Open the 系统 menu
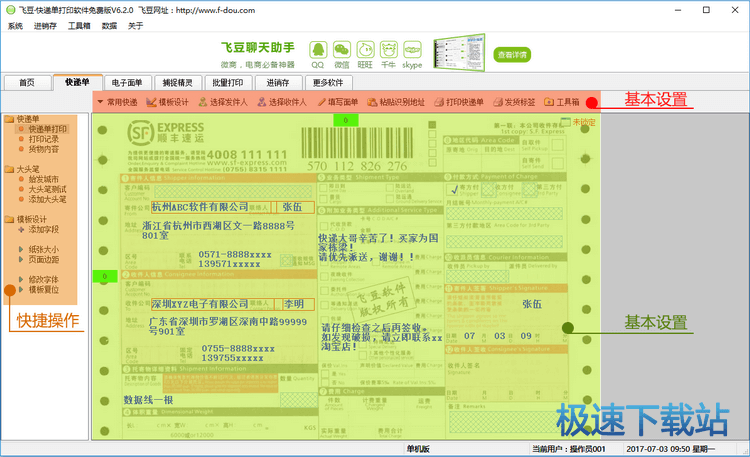750x457 pixels. (15, 26)
